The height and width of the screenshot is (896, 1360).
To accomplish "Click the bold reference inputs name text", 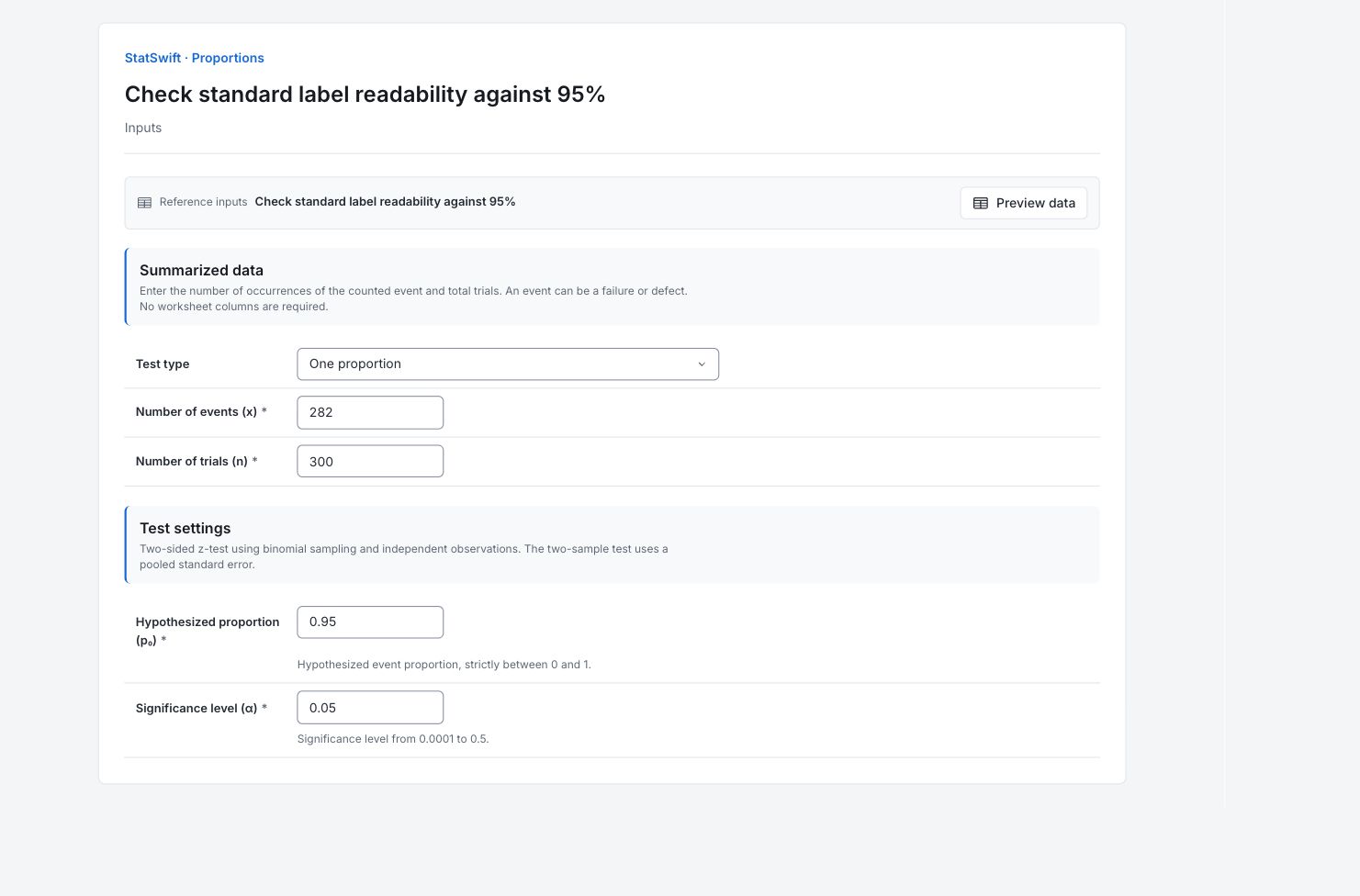I will (385, 202).
